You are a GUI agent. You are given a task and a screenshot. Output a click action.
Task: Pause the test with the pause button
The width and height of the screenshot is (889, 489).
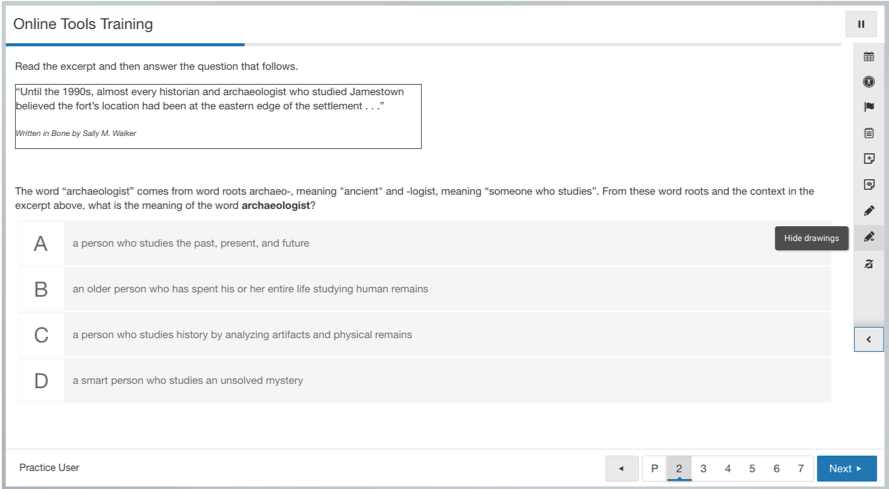click(861, 24)
